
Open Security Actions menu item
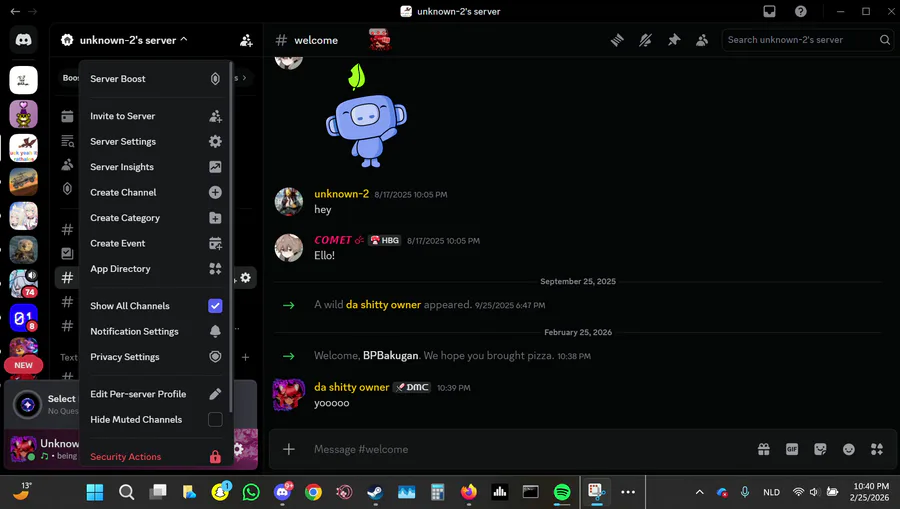156,457
